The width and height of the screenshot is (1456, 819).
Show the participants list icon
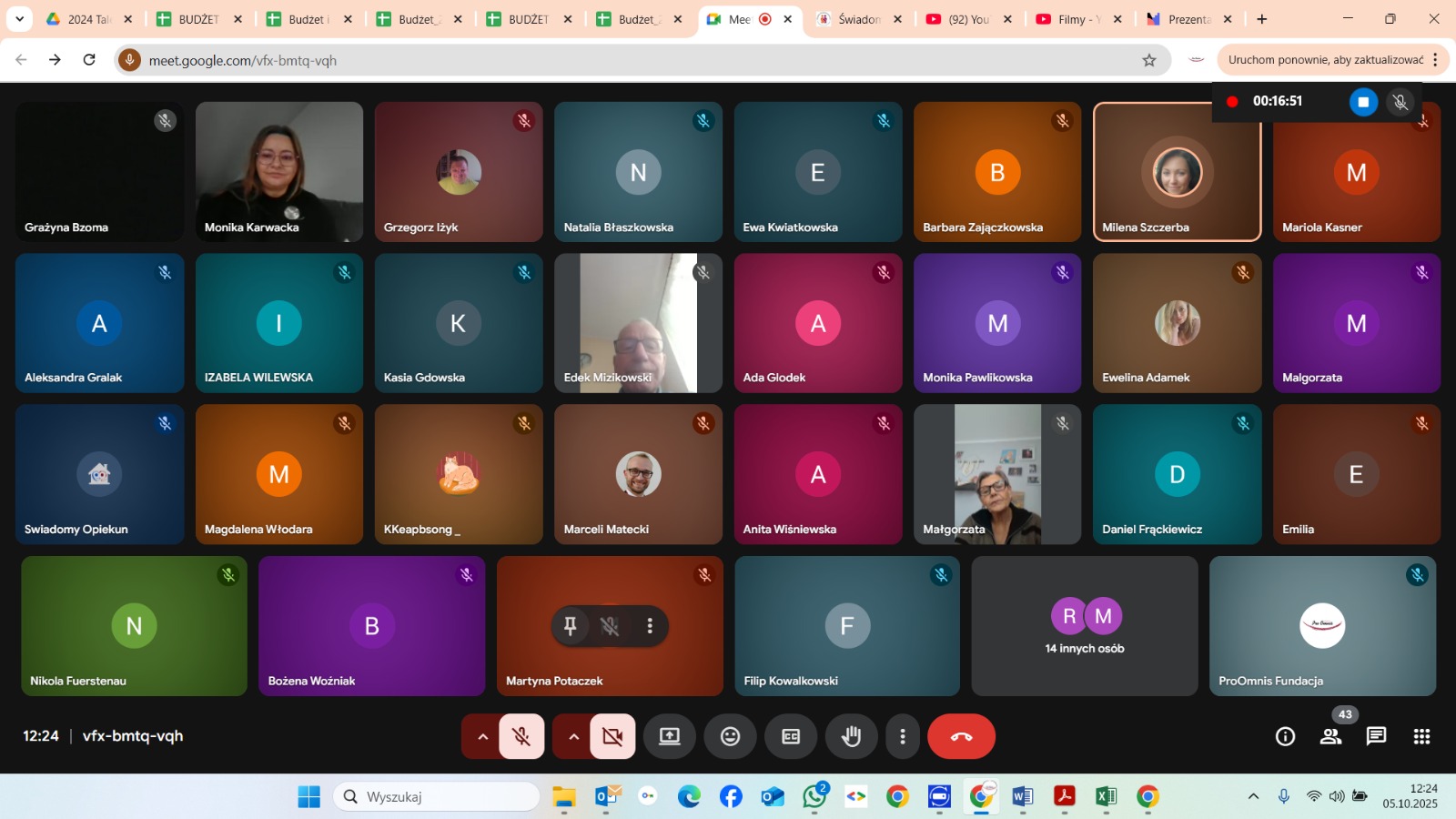click(1330, 736)
